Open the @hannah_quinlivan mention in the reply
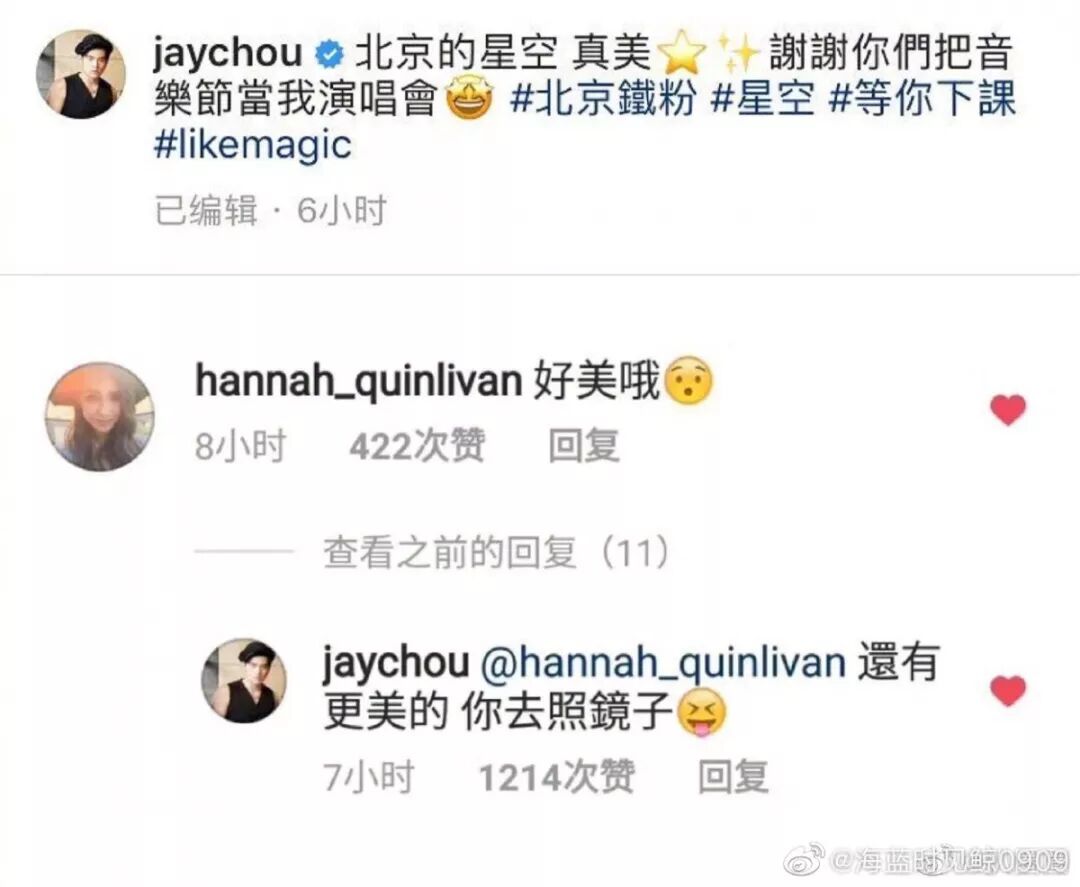Screen dimensions: 1080x887 663,662
